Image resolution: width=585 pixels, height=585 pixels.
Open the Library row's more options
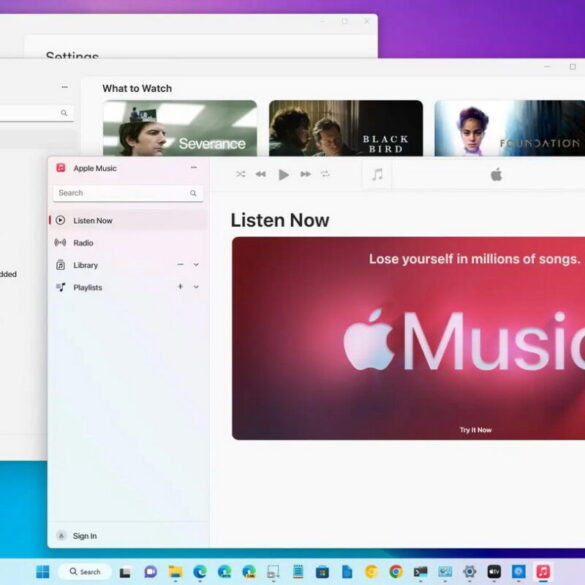point(180,264)
